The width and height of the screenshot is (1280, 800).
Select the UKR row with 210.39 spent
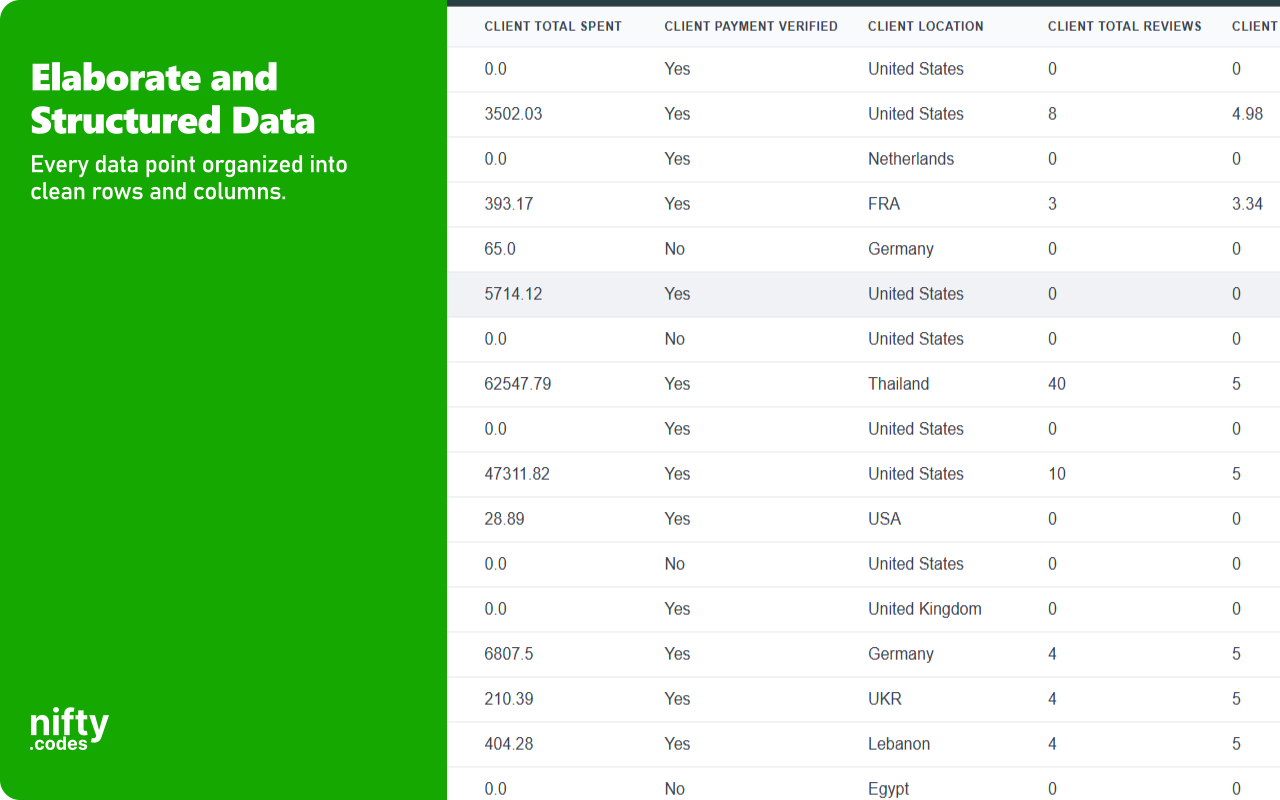click(700, 698)
